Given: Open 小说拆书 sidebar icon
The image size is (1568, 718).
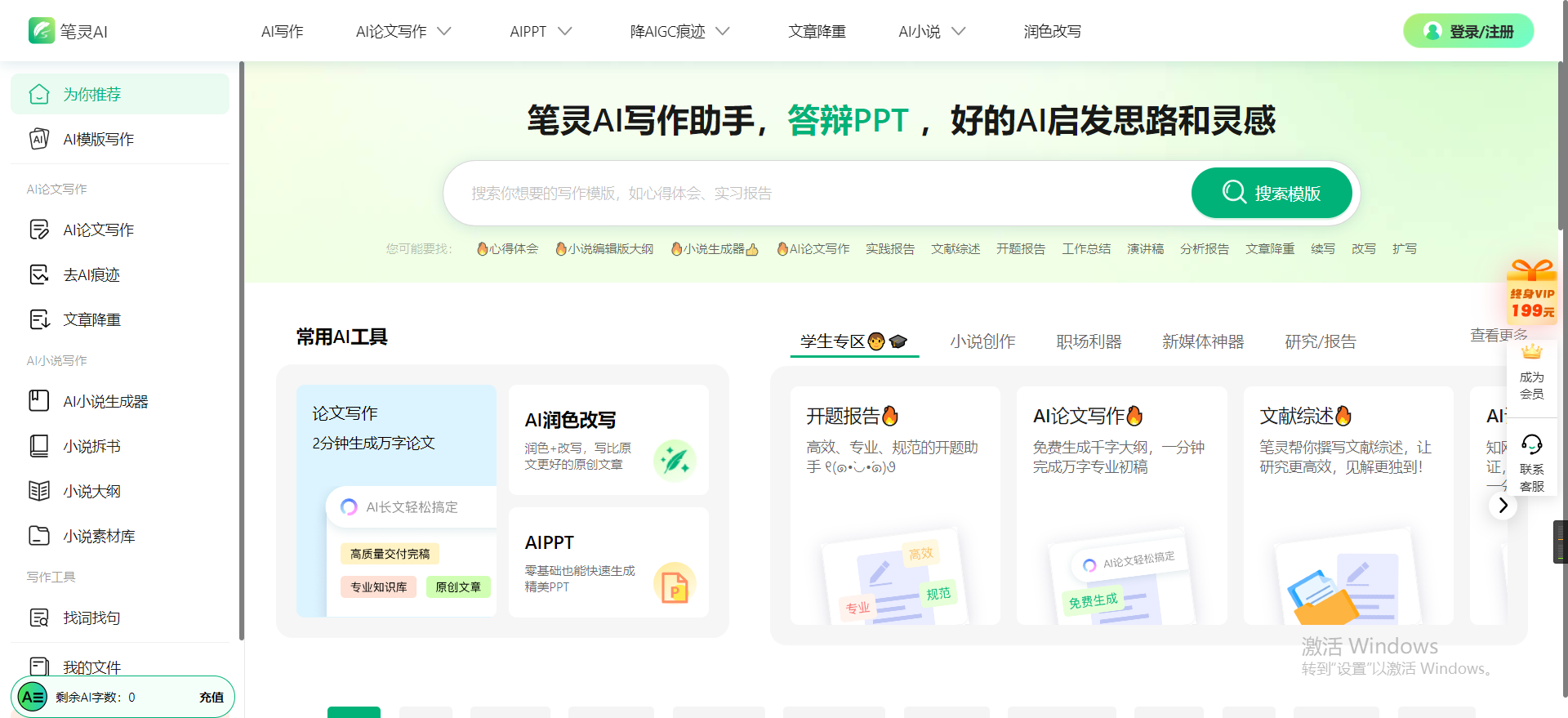Looking at the screenshot, I should tap(39, 446).
